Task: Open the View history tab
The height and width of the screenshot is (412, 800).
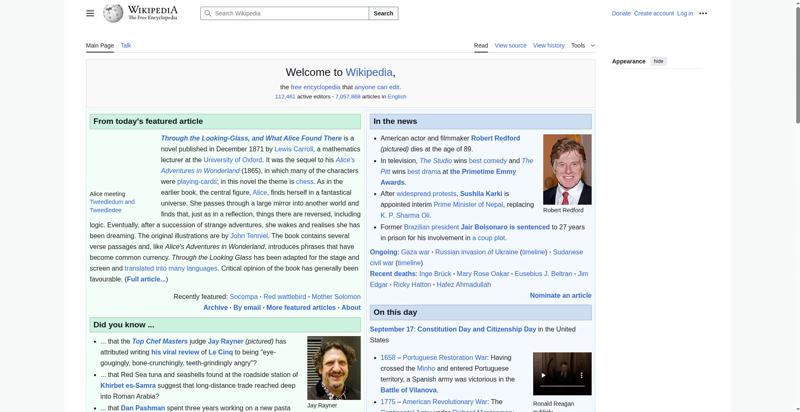Action: coord(548,45)
